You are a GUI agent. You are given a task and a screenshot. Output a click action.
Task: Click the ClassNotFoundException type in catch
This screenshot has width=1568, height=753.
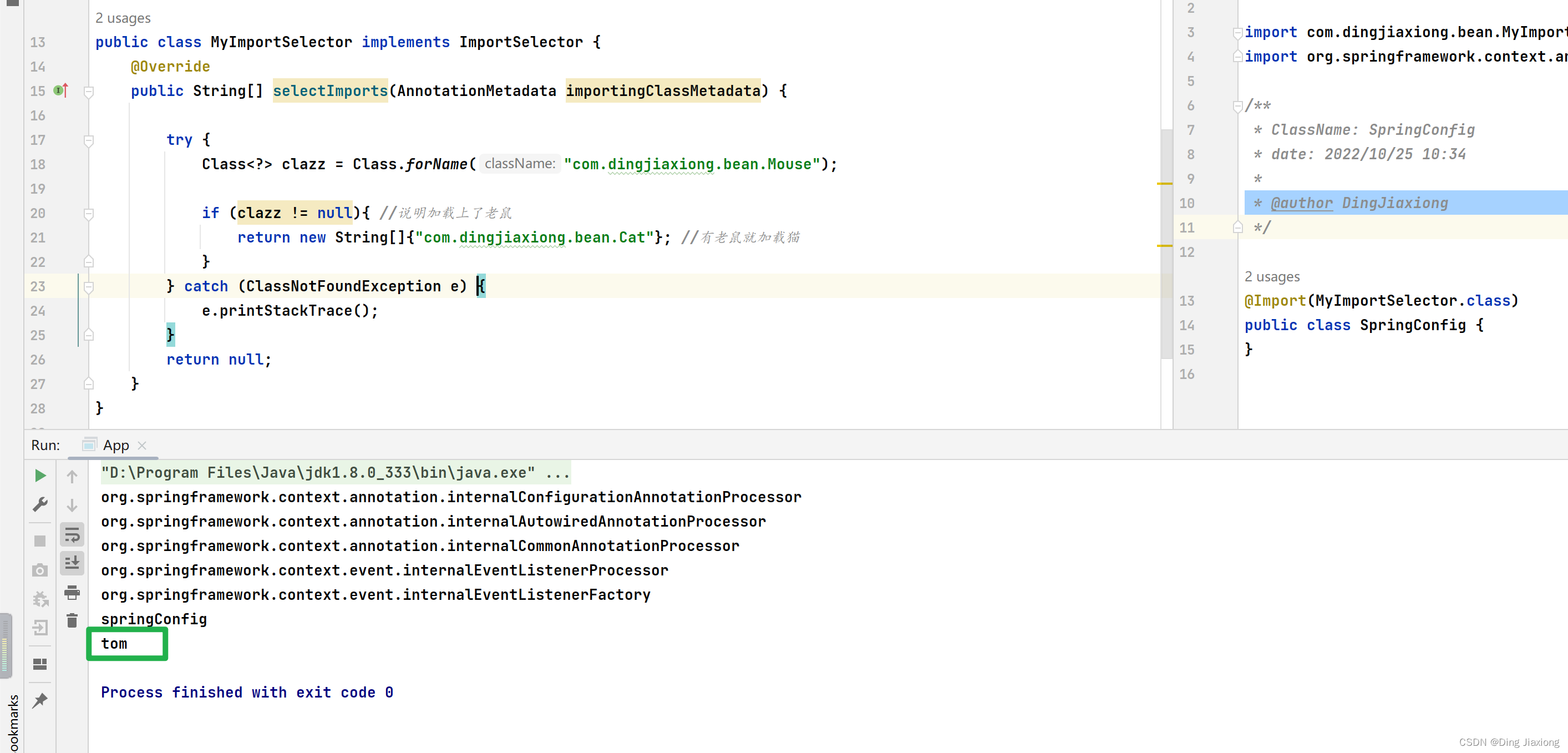click(x=343, y=286)
